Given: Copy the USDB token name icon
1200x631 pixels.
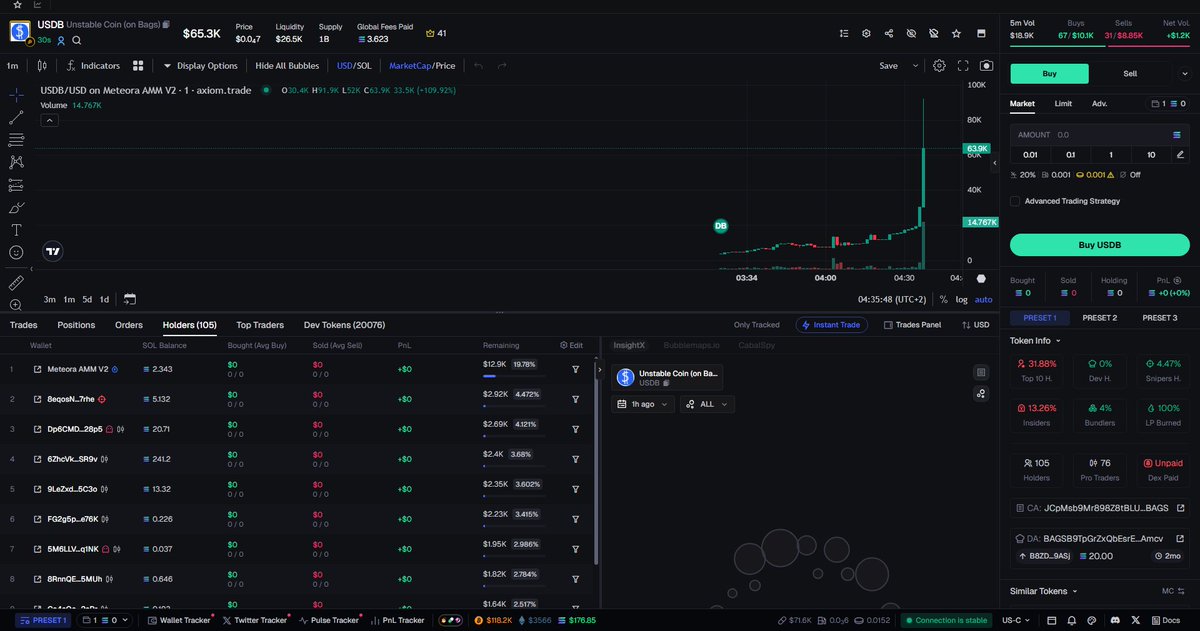Looking at the screenshot, I should [x=167, y=23].
